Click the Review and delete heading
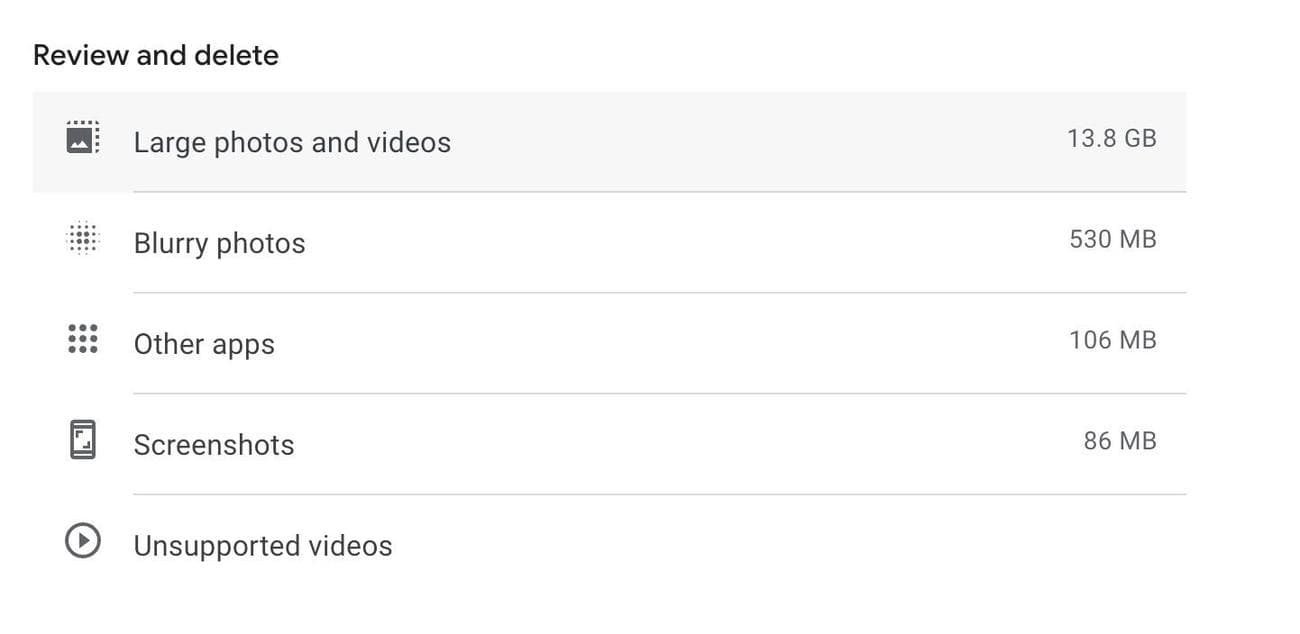 (x=155, y=55)
